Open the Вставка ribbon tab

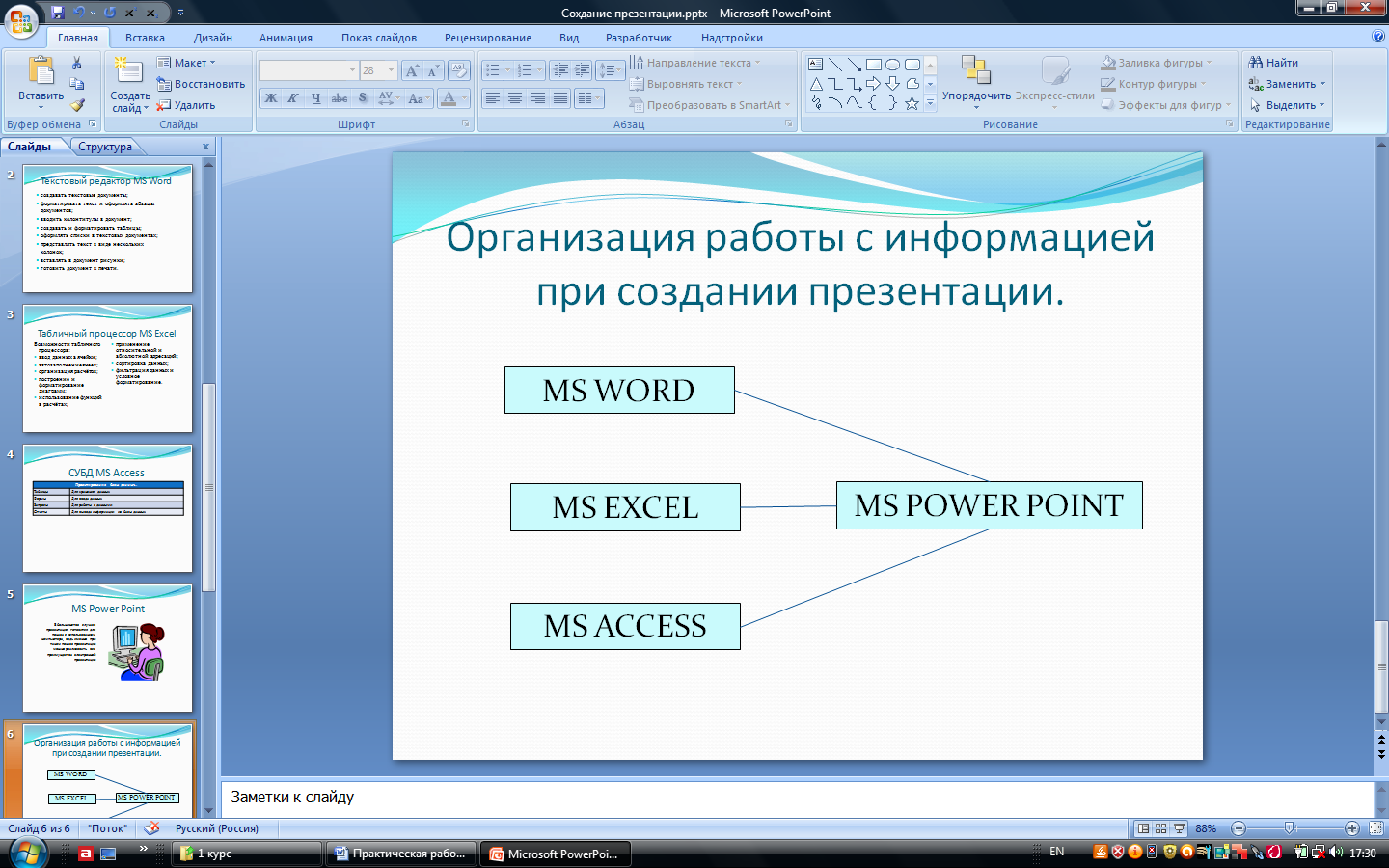(145, 38)
